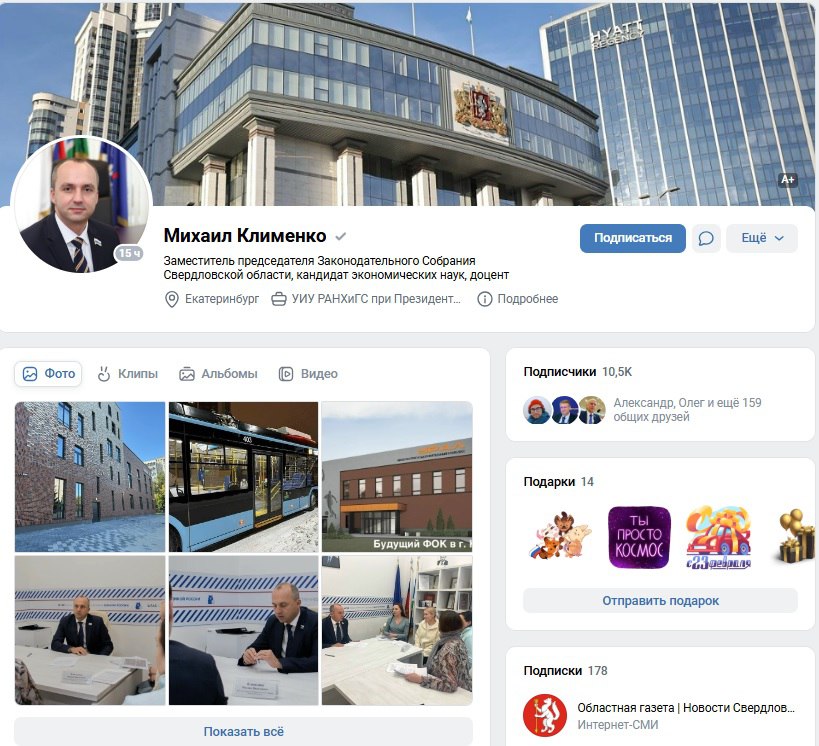Click the Екатеринбург location pin icon
The width and height of the screenshot is (819, 746).
pyautogui.click(x=171, y=299)
